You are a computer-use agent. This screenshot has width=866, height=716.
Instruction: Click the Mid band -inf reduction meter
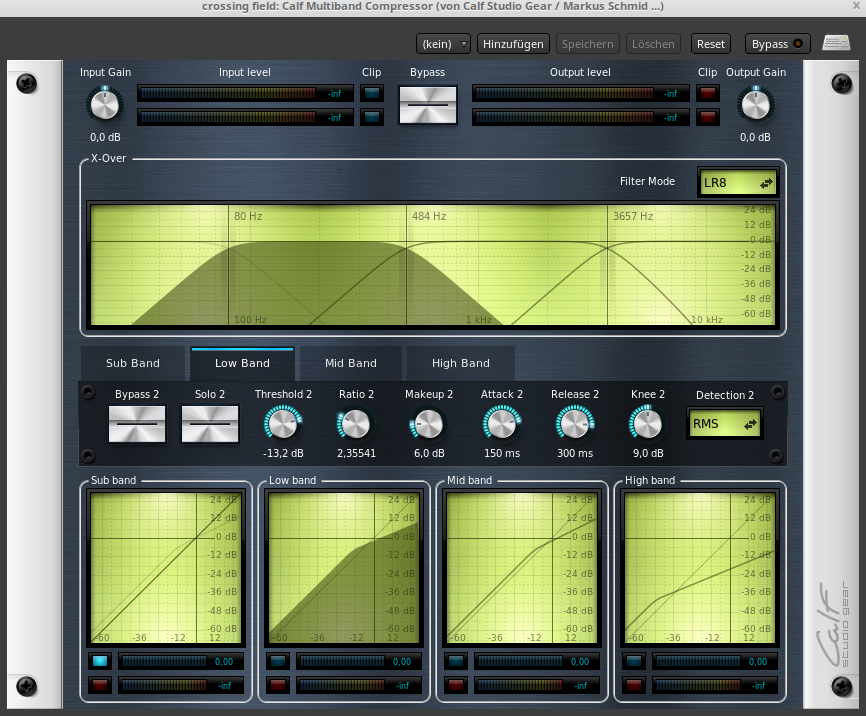coord(537,685)
